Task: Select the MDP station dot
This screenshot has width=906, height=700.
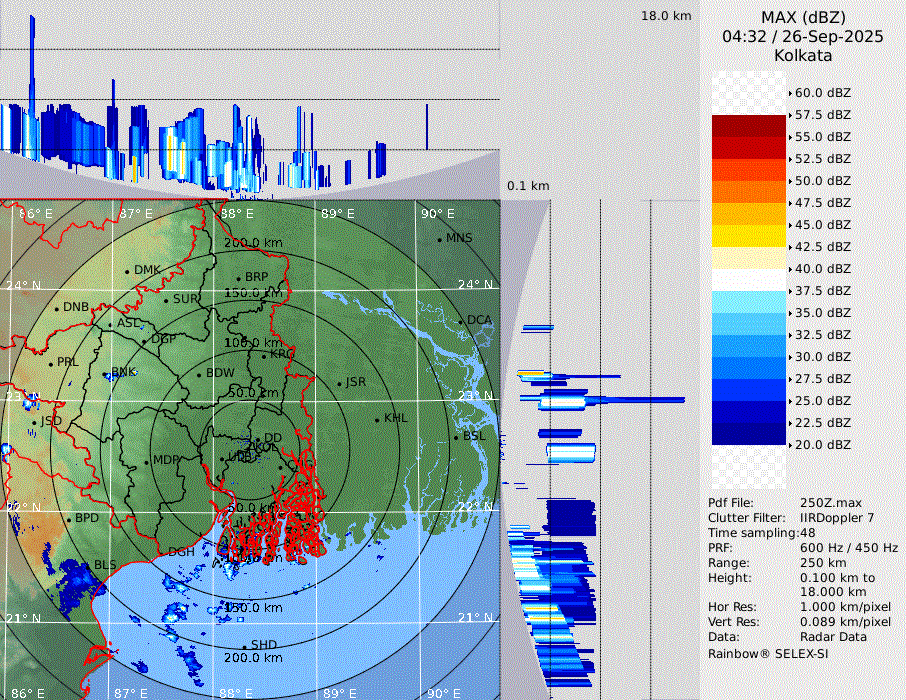Action: (x=146, y=461)
